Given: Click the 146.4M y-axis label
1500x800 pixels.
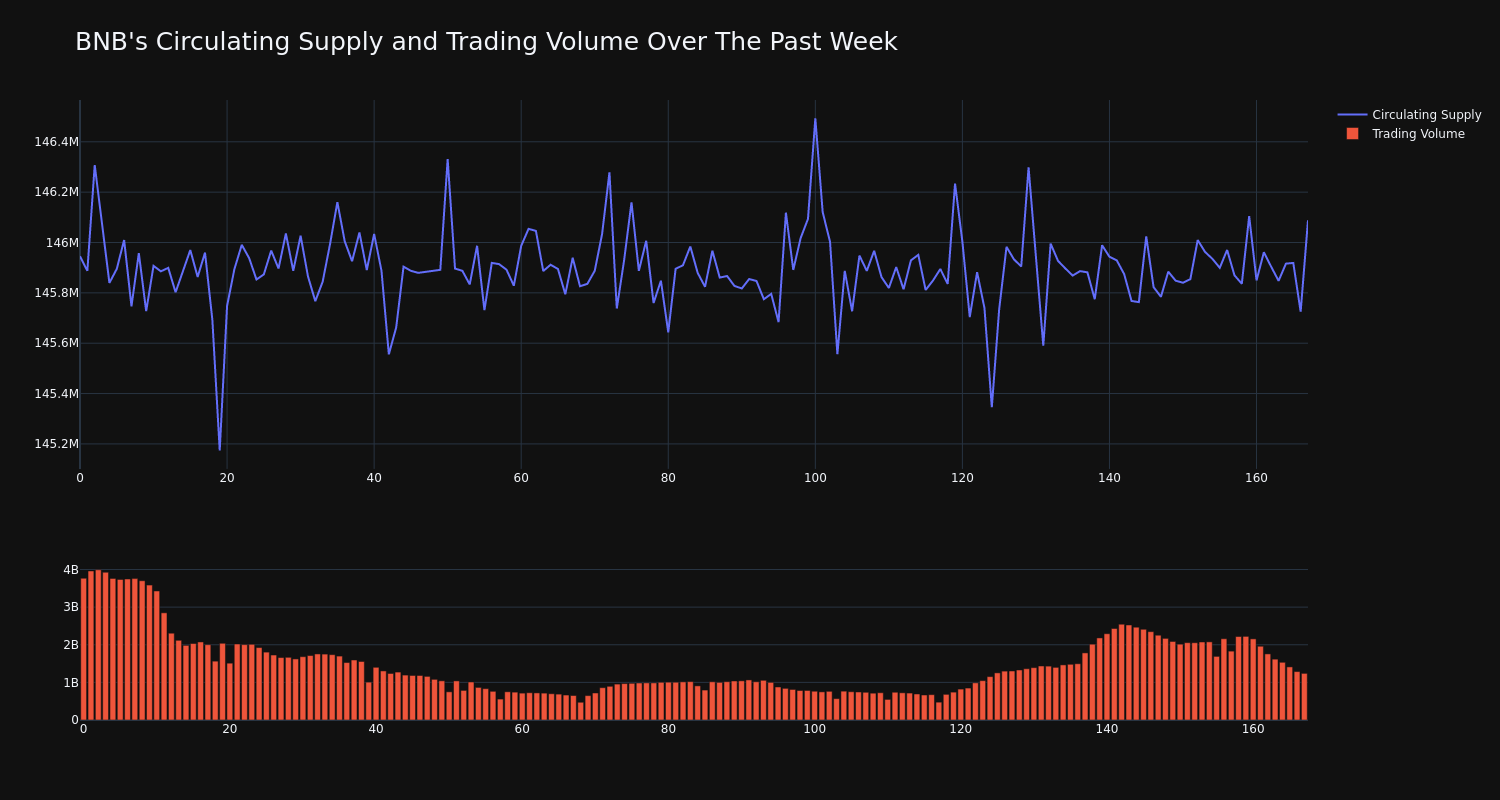Looking at the screenshot, I should coord(56,142).
